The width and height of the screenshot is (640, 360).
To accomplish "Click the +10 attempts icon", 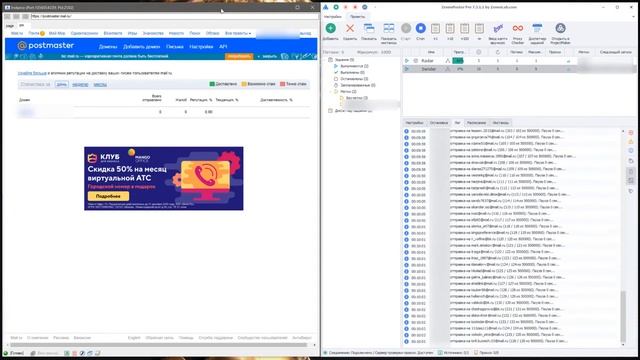I will pyautogui.click(x=450, y=28).
